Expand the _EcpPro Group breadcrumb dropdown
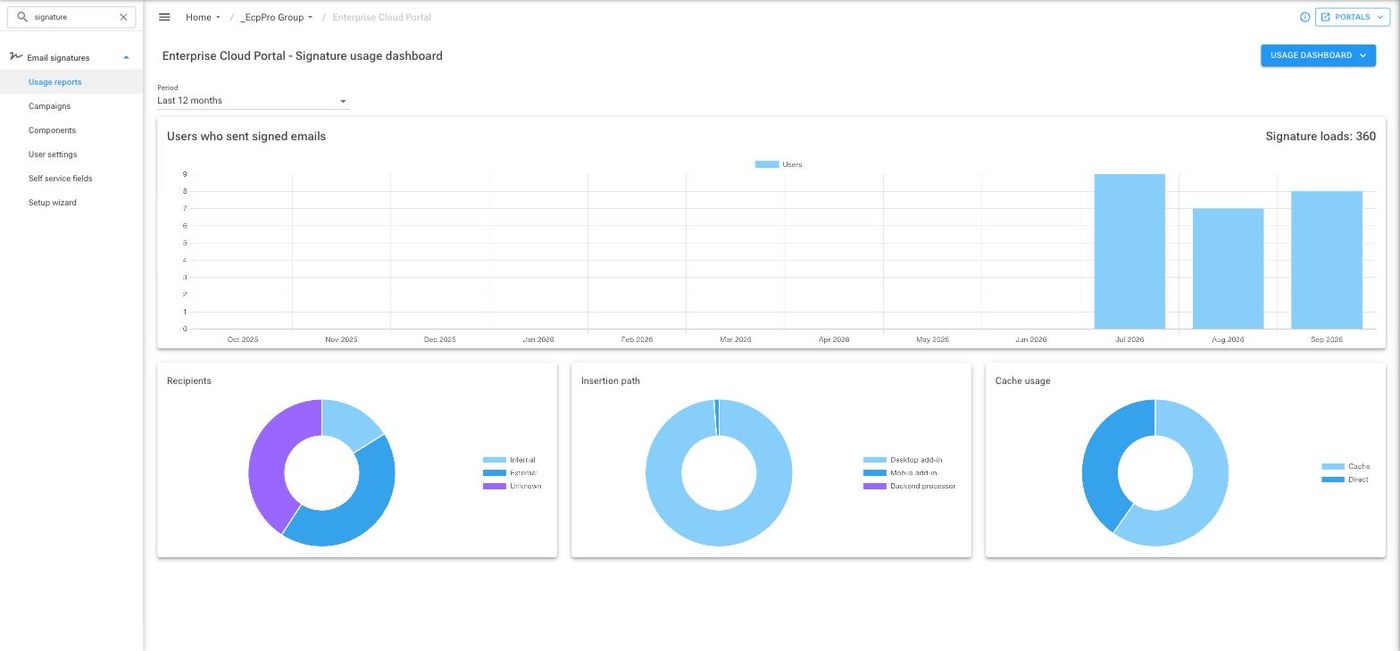The image size is (1400, 651). (277, 17)
